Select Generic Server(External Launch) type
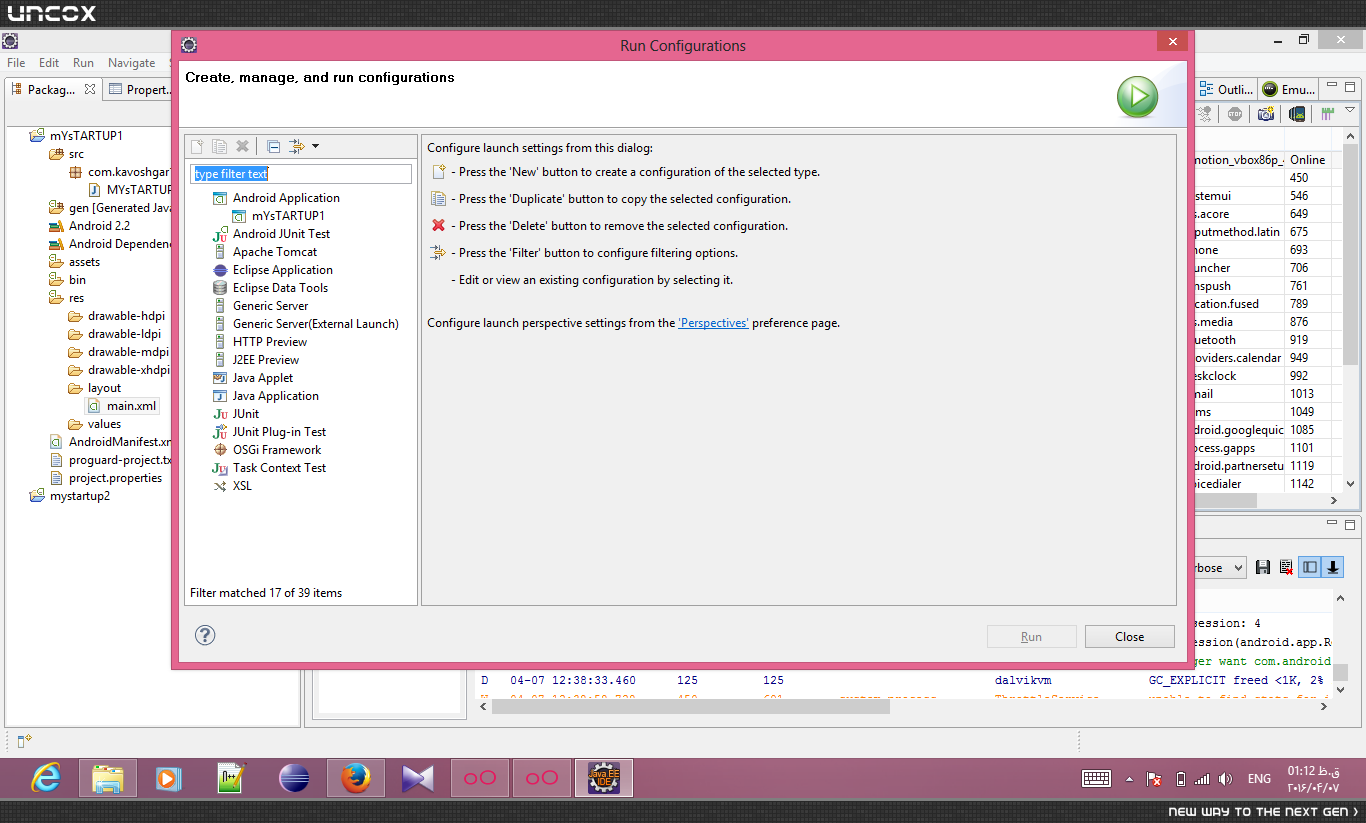Viewport: 1366px width, 823px height. point(315,324)
